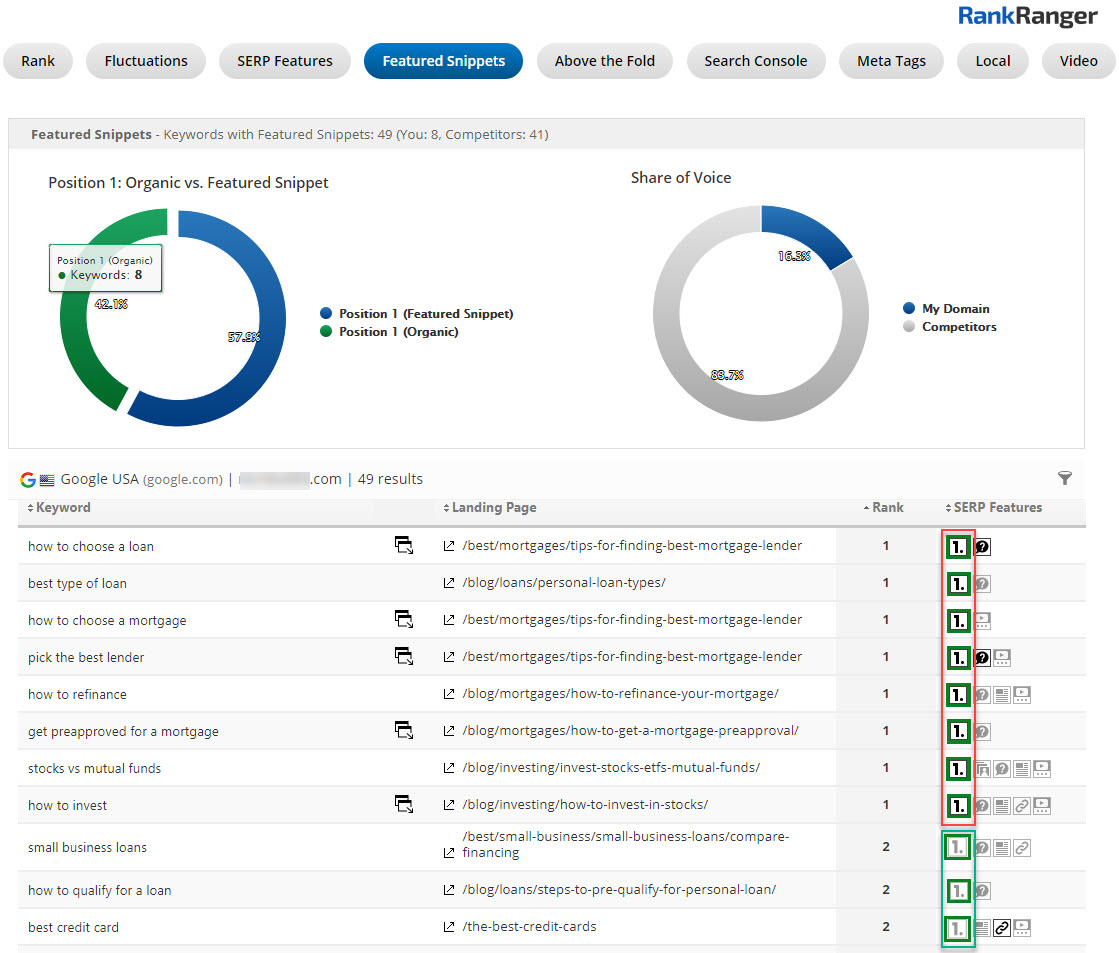
Task: Open the external link icon for /blog/loans/personal-loan-types/
Action: (x=449, y=583)
